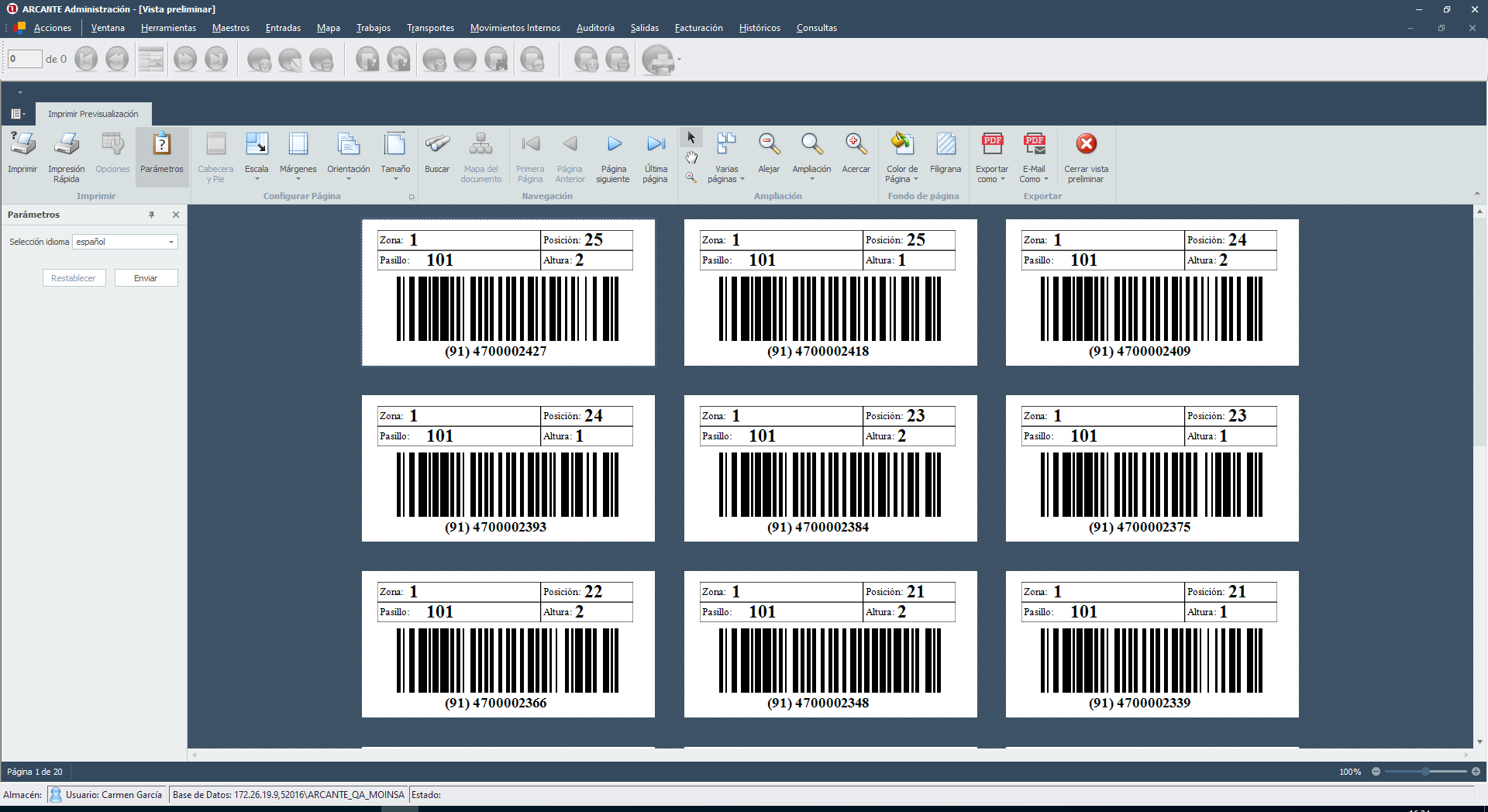Screen dimensions: 1488x812
Task: Open the Maestros menu
Action: 231,28
